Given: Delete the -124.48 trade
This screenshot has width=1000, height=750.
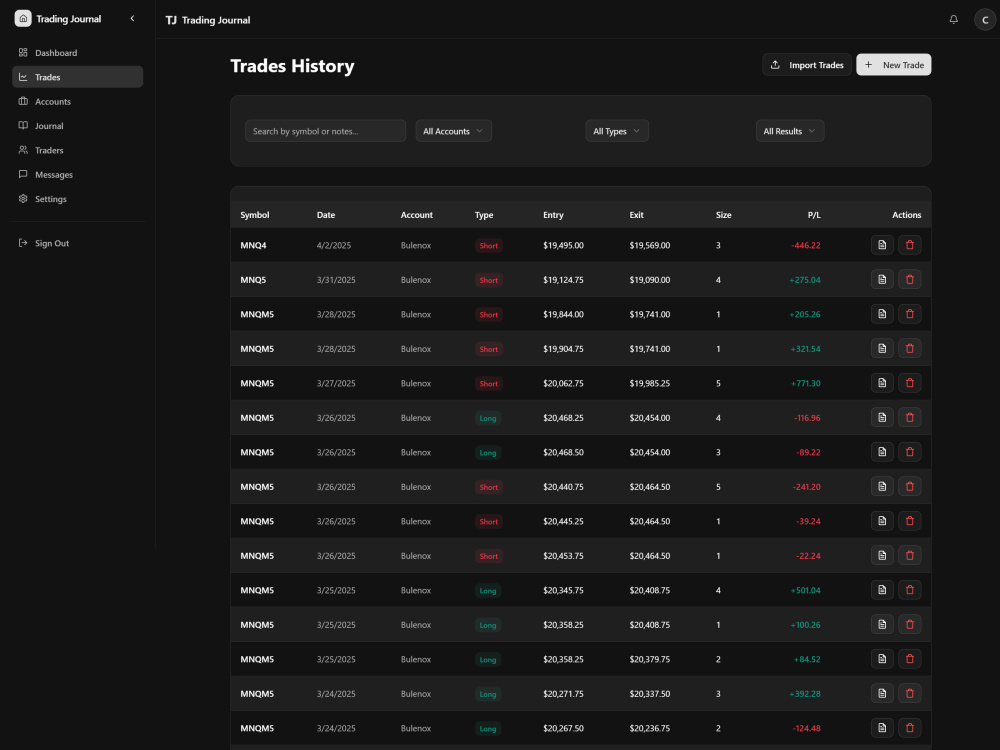Looking at the screenshot, I should click(x=909, y=728).
